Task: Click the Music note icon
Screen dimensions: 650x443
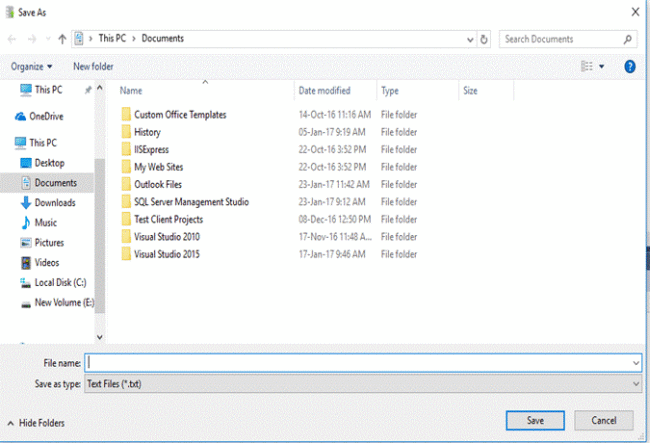Action: [26, 223]
